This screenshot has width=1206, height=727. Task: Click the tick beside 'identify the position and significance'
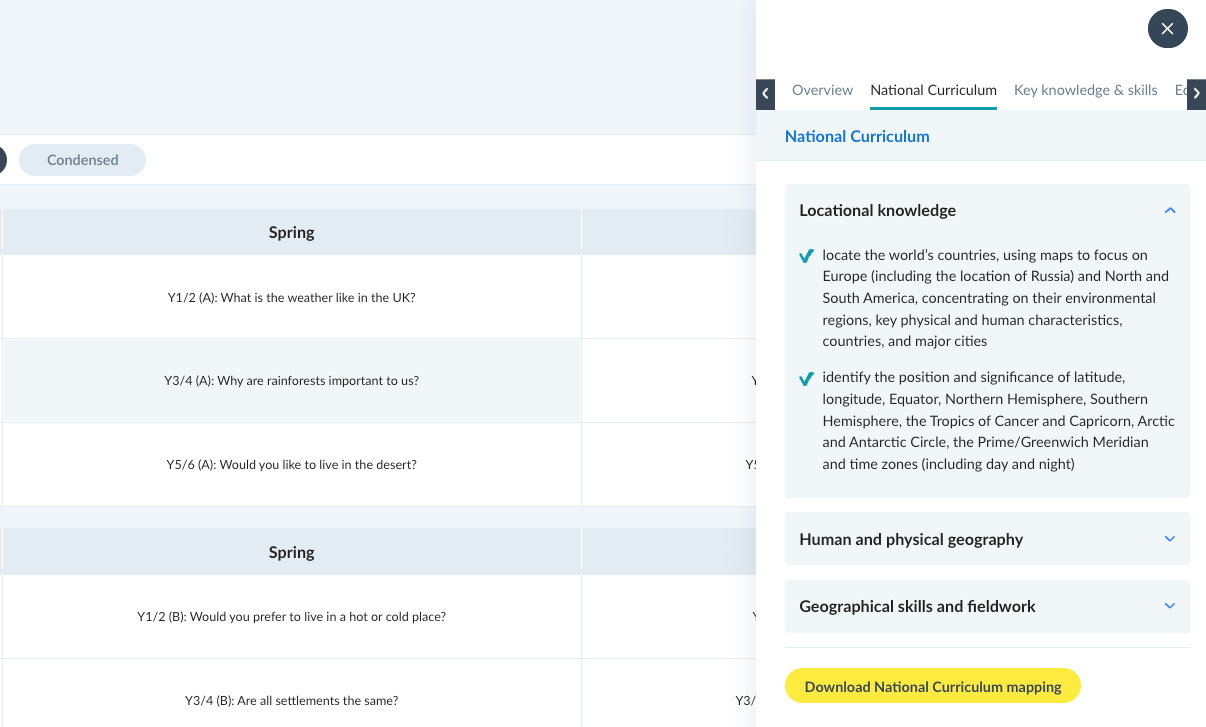pos(806,379)
